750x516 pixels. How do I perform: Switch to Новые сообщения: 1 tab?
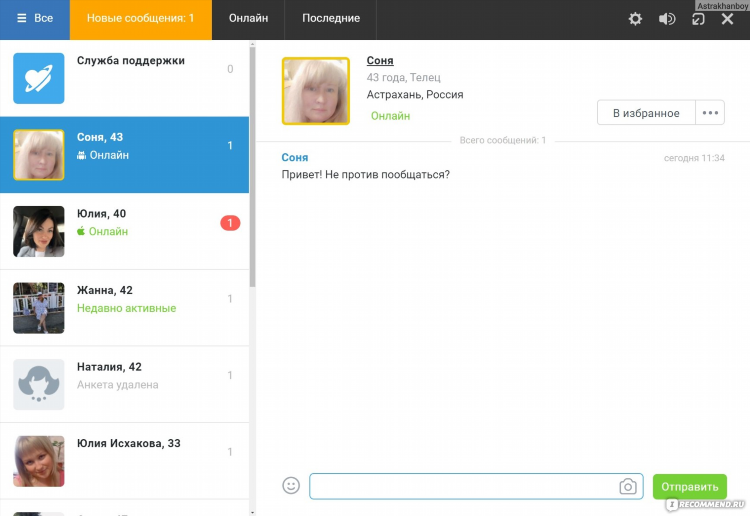point(141,20)
